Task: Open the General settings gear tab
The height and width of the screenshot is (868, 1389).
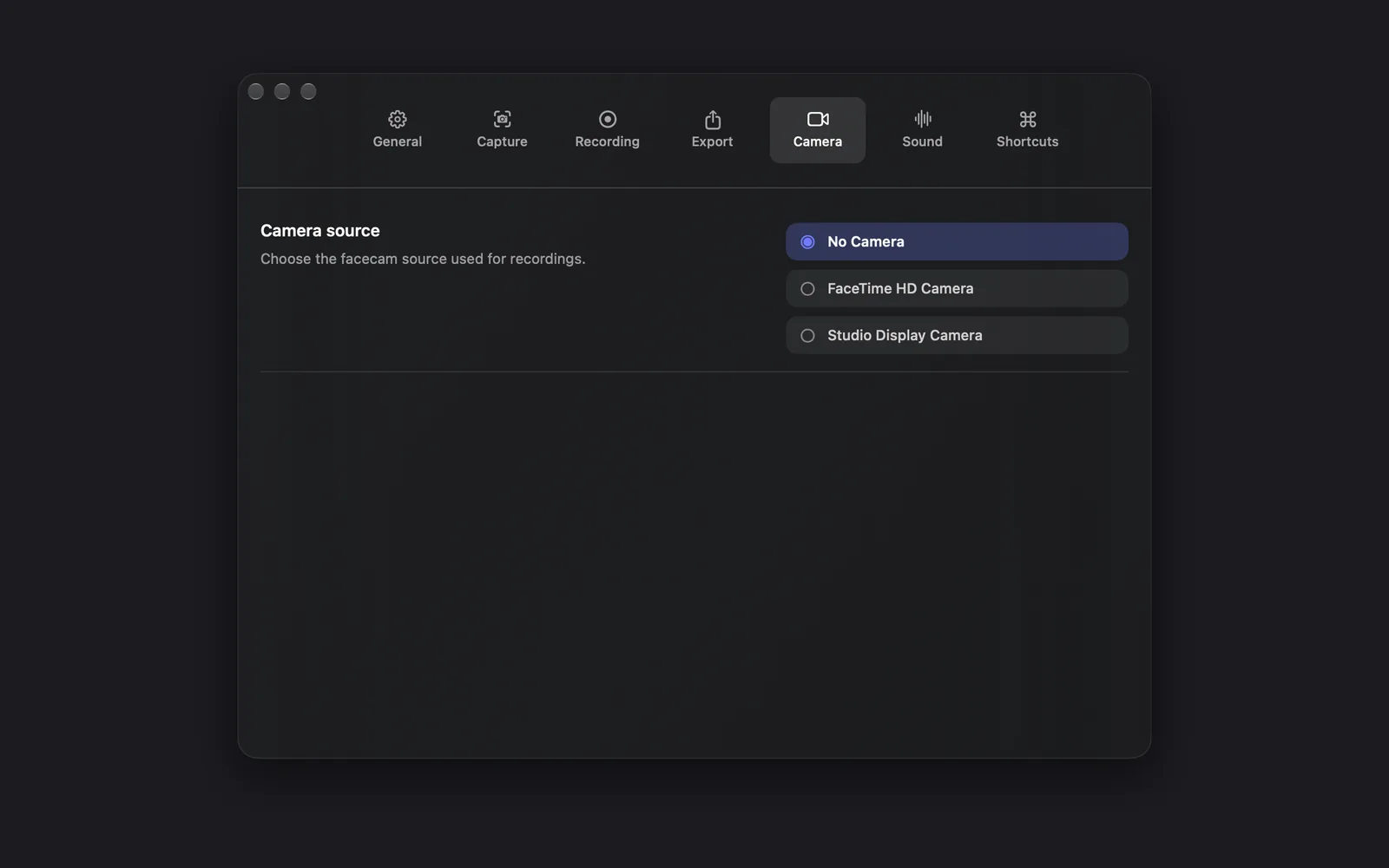Action: pos(398,130)
